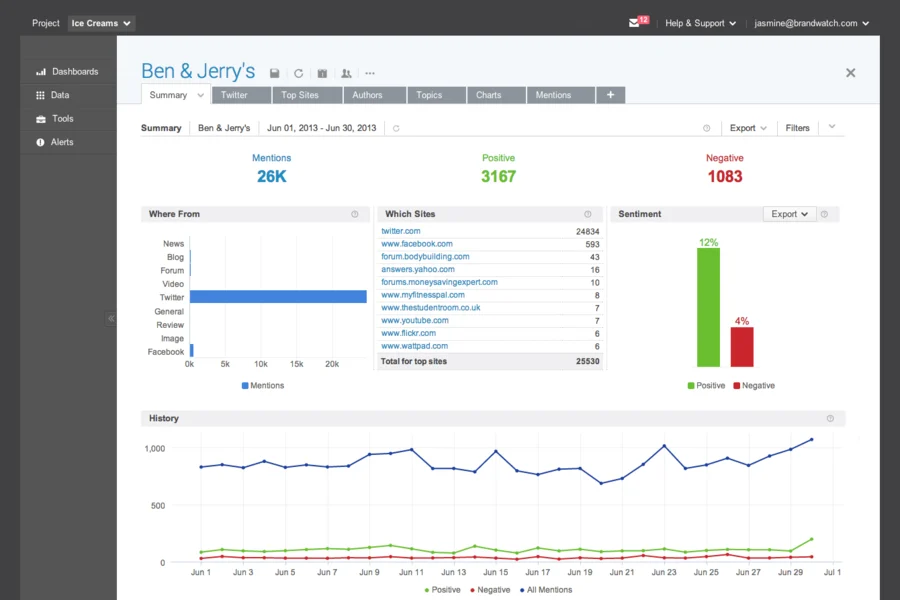Click the mail notifications envelope icon
Viewport: 900px width, 600px height.
[x=634, y=23]
